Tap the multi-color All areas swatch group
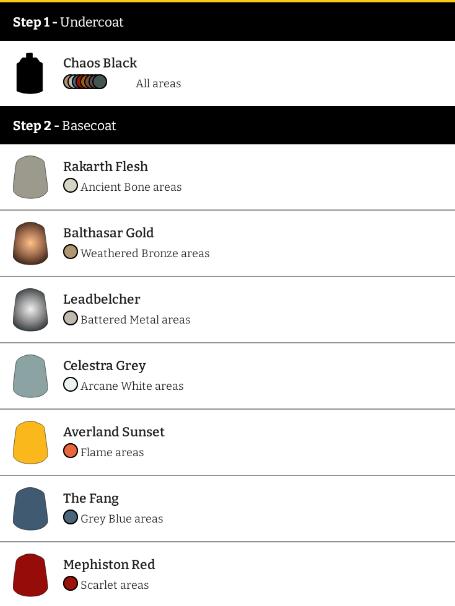 pos(85,82)
